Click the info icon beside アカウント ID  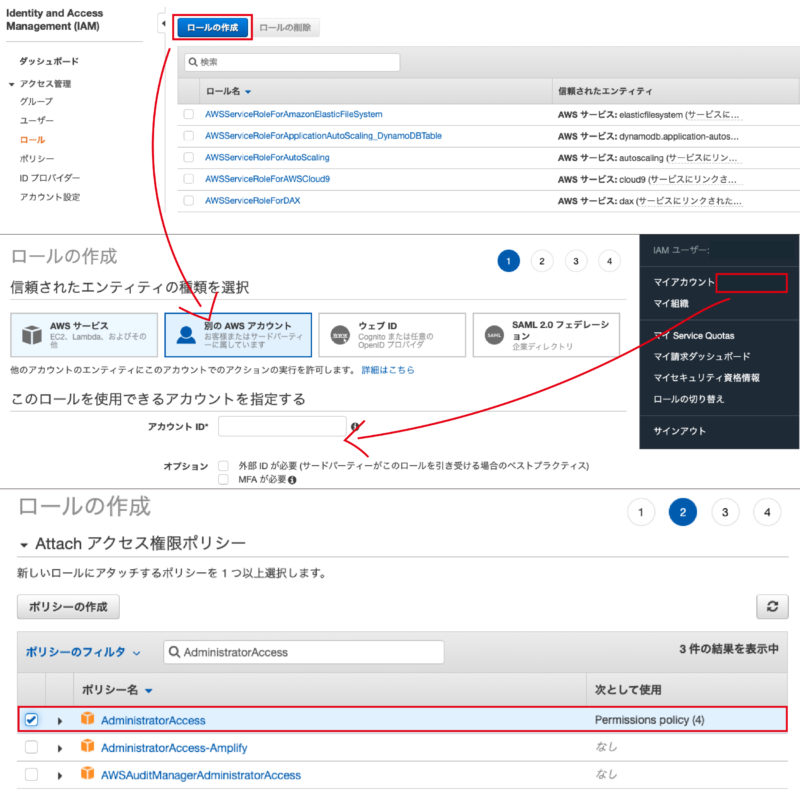pyautogui.click(x=355, y=426)
